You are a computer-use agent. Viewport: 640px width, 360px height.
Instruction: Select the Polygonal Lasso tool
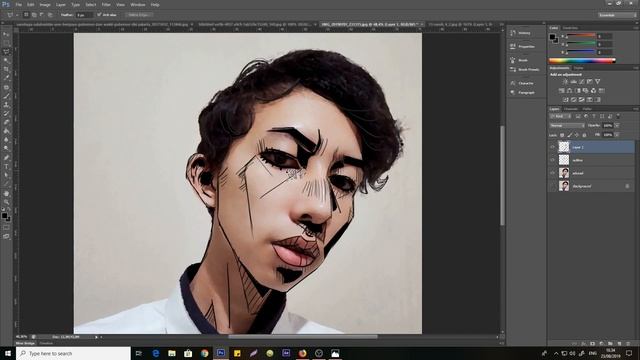6,52
